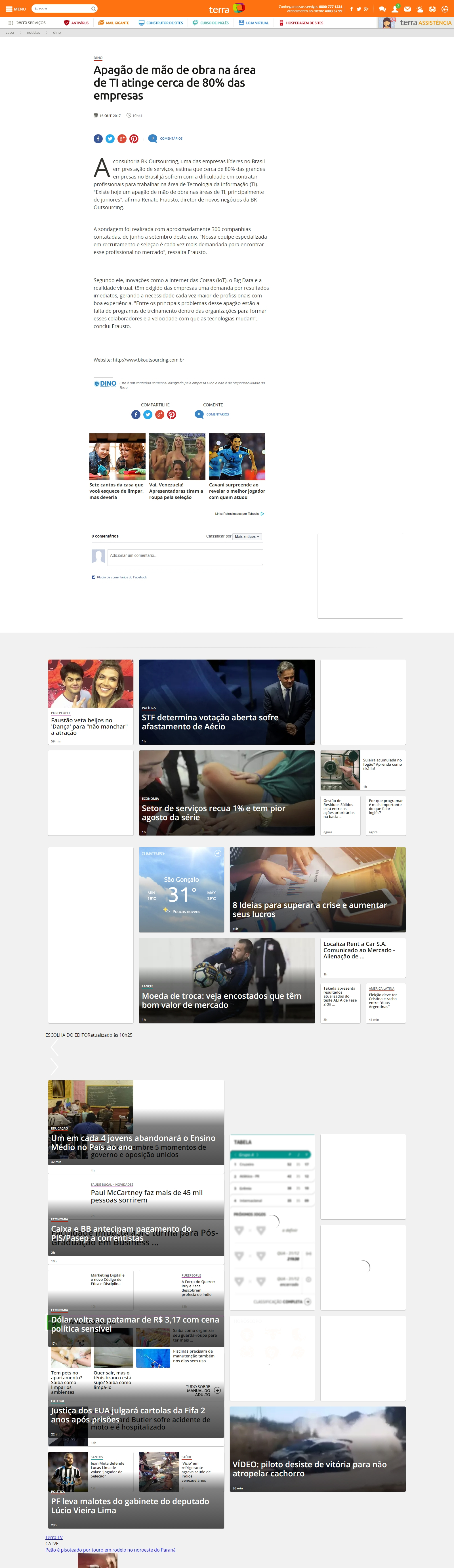The image size is (454, 1568).
Task: Click the 'notícias' breadcrumb link
Action: (x=33, y=33)
